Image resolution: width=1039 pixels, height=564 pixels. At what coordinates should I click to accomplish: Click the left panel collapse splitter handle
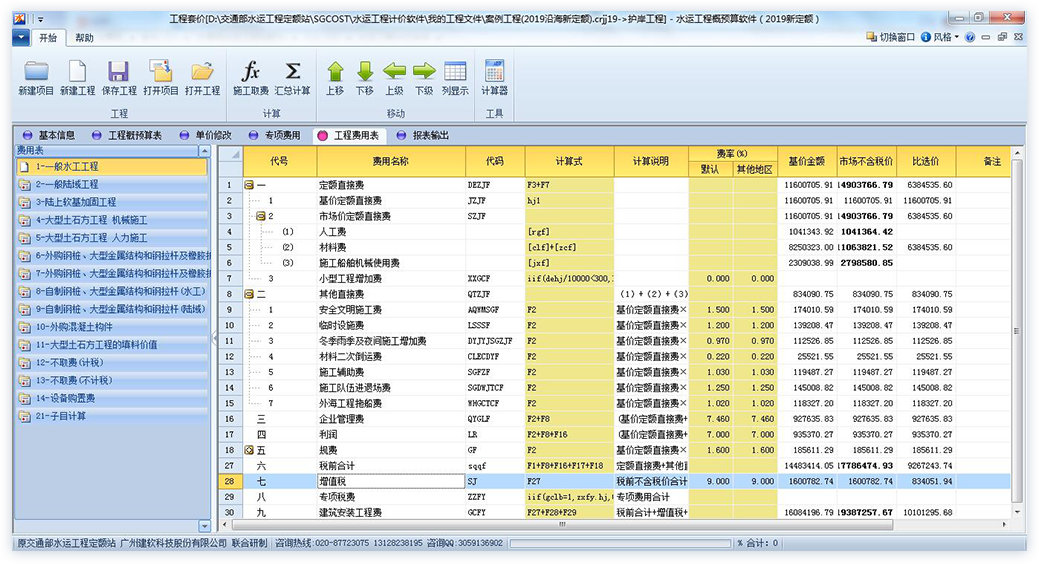tap(214, 339)
